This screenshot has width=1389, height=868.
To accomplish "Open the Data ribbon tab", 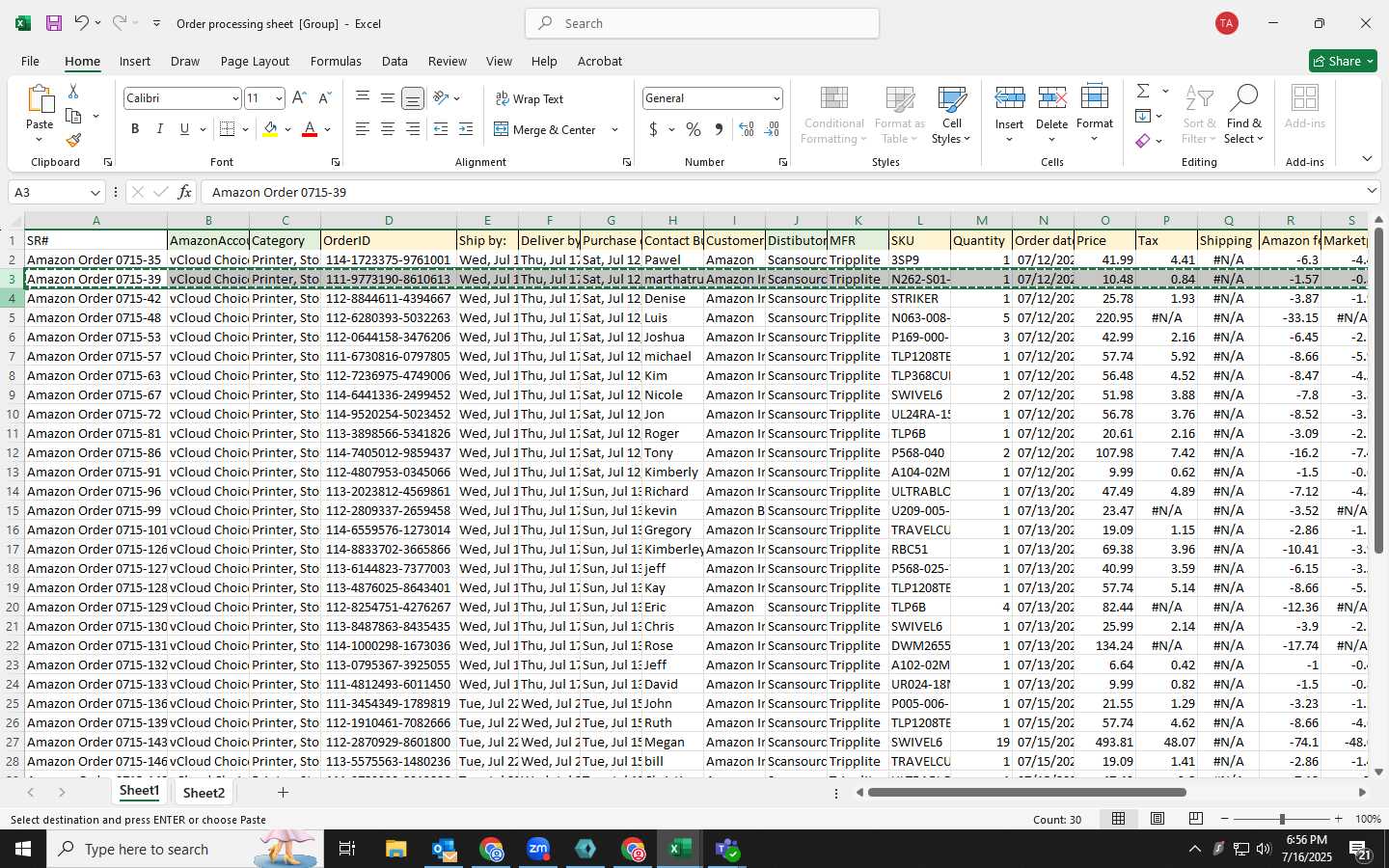I will coord(395,61).
